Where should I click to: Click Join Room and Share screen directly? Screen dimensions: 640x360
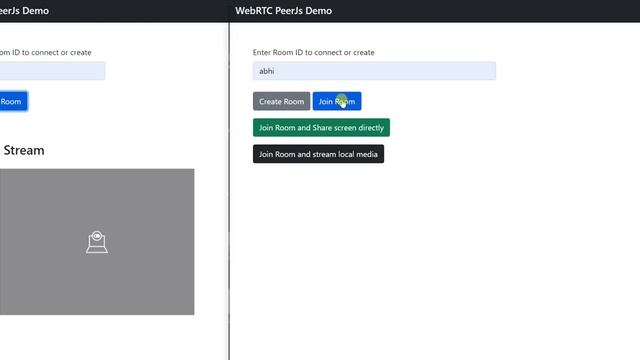[321, 128]
